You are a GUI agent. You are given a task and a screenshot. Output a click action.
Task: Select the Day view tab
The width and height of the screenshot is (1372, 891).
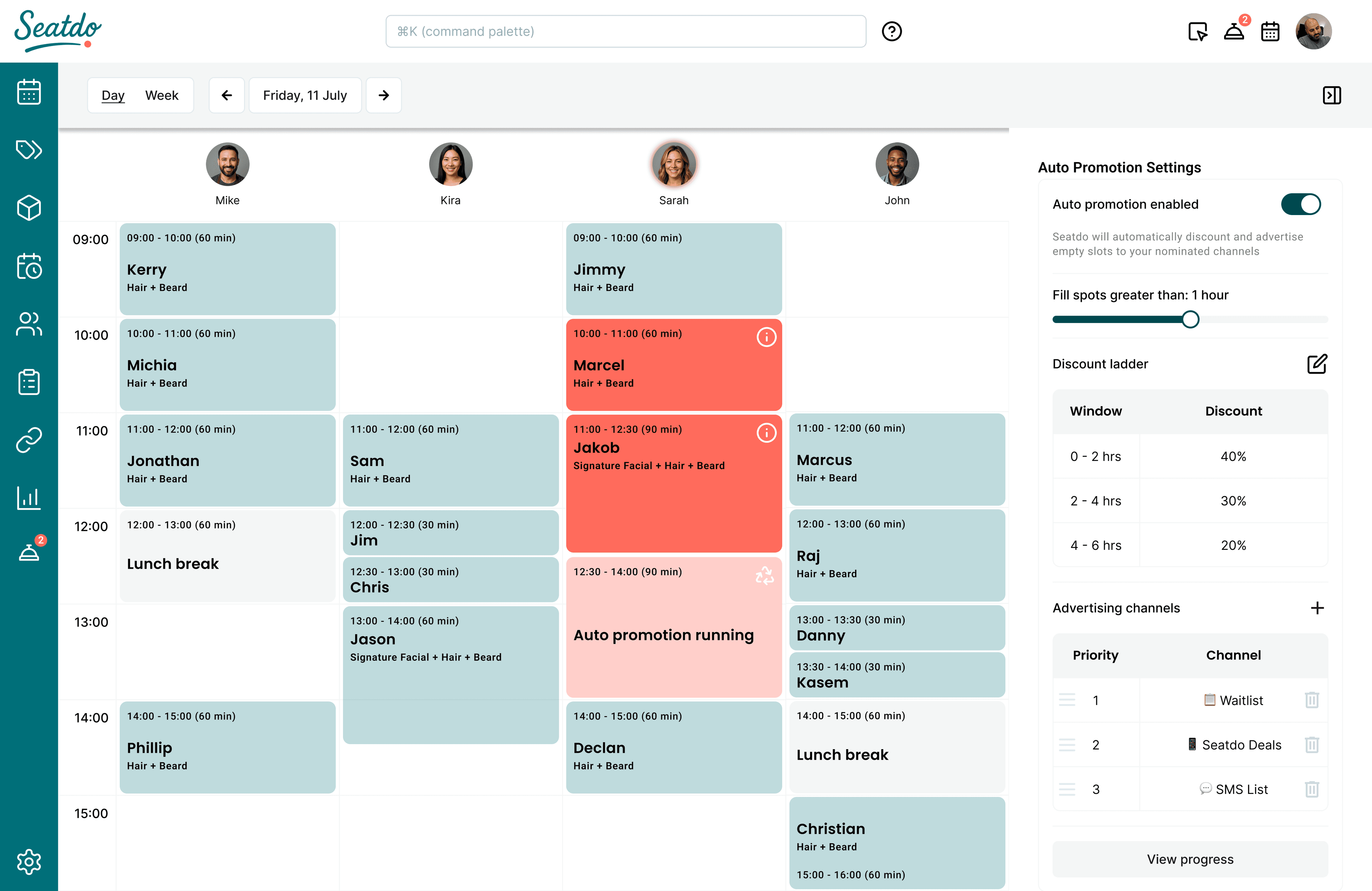113,95
